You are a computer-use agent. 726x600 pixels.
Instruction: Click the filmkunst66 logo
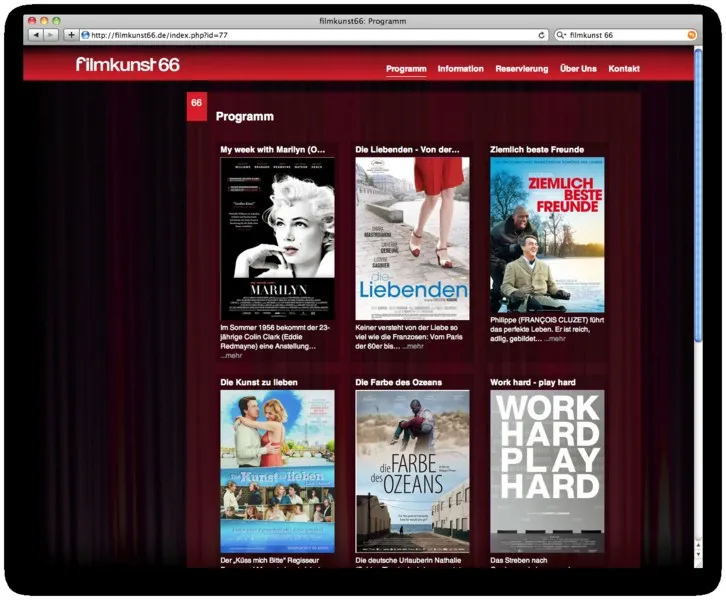127,65
